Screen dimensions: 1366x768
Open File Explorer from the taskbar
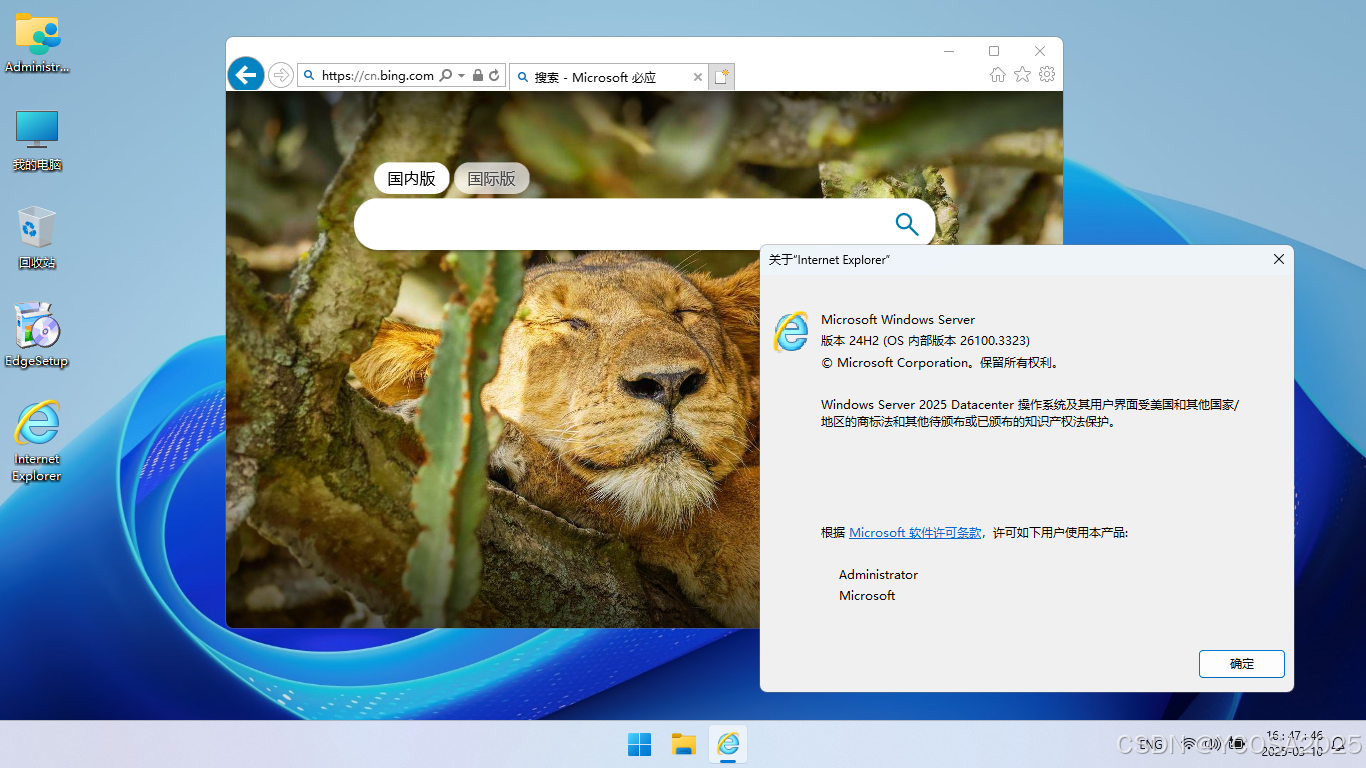683,744
